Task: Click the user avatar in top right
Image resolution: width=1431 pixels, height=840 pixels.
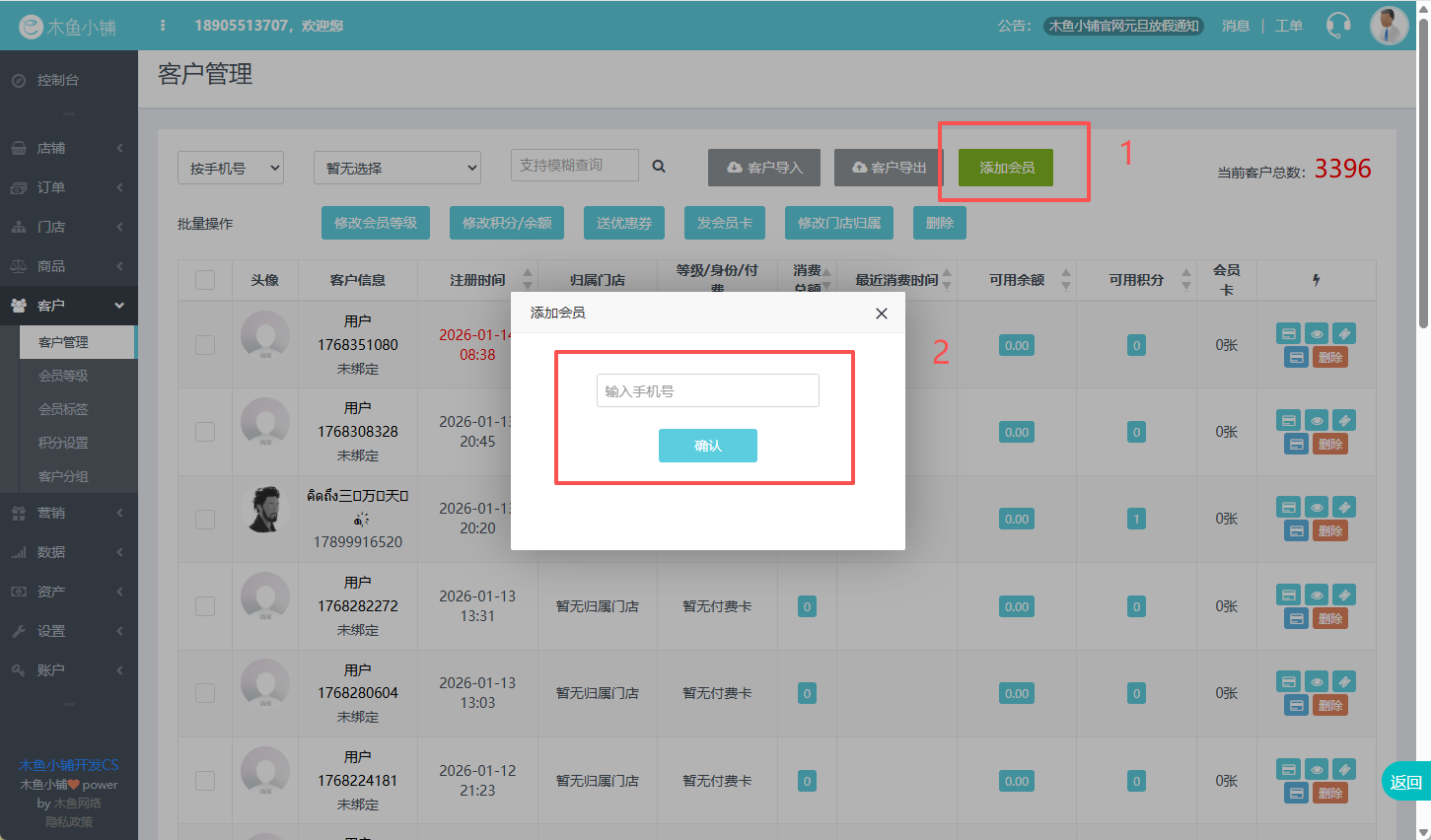Action: 1389,26
